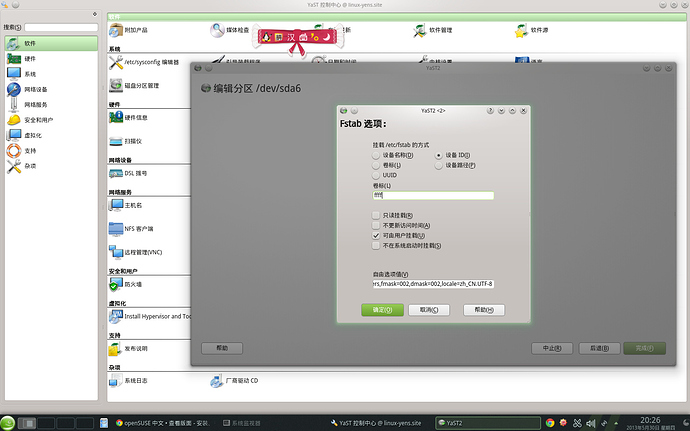Click 后退(B) in the 编辑分区 window
Screen dimensions: 690x431
click(x=599, y=348)
